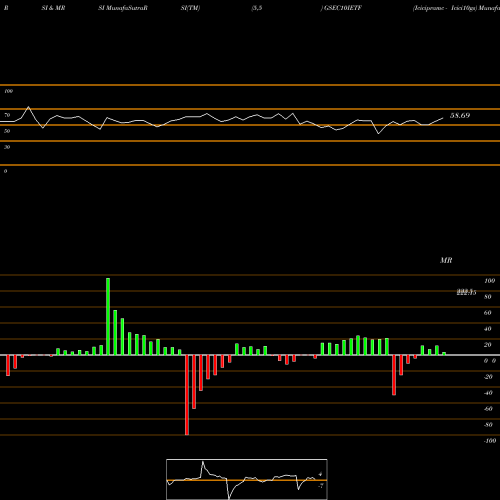Click the 'SI(TM)' header text
Image resolution: width=500 pixels, height=500 pixels.
[x=190, y=8]
